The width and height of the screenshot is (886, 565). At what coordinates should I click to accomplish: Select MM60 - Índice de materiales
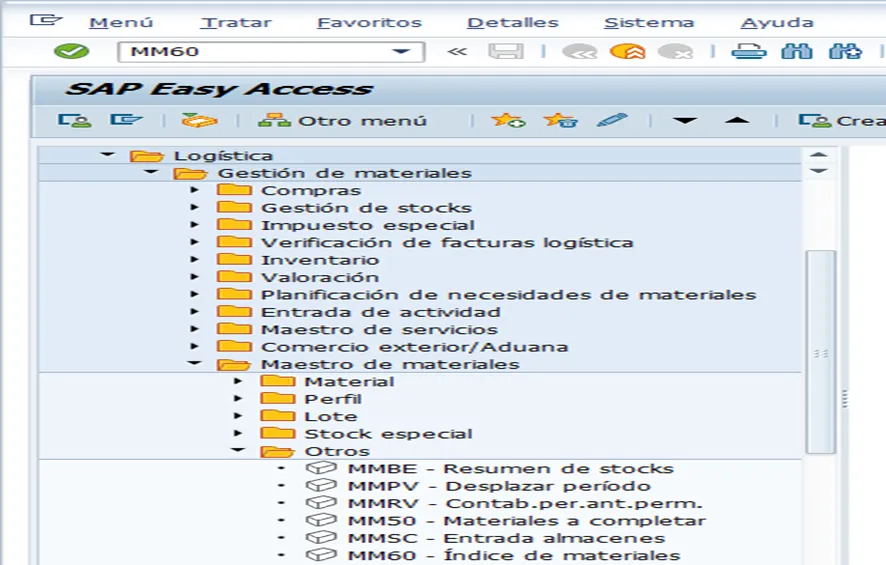[514, 556]
